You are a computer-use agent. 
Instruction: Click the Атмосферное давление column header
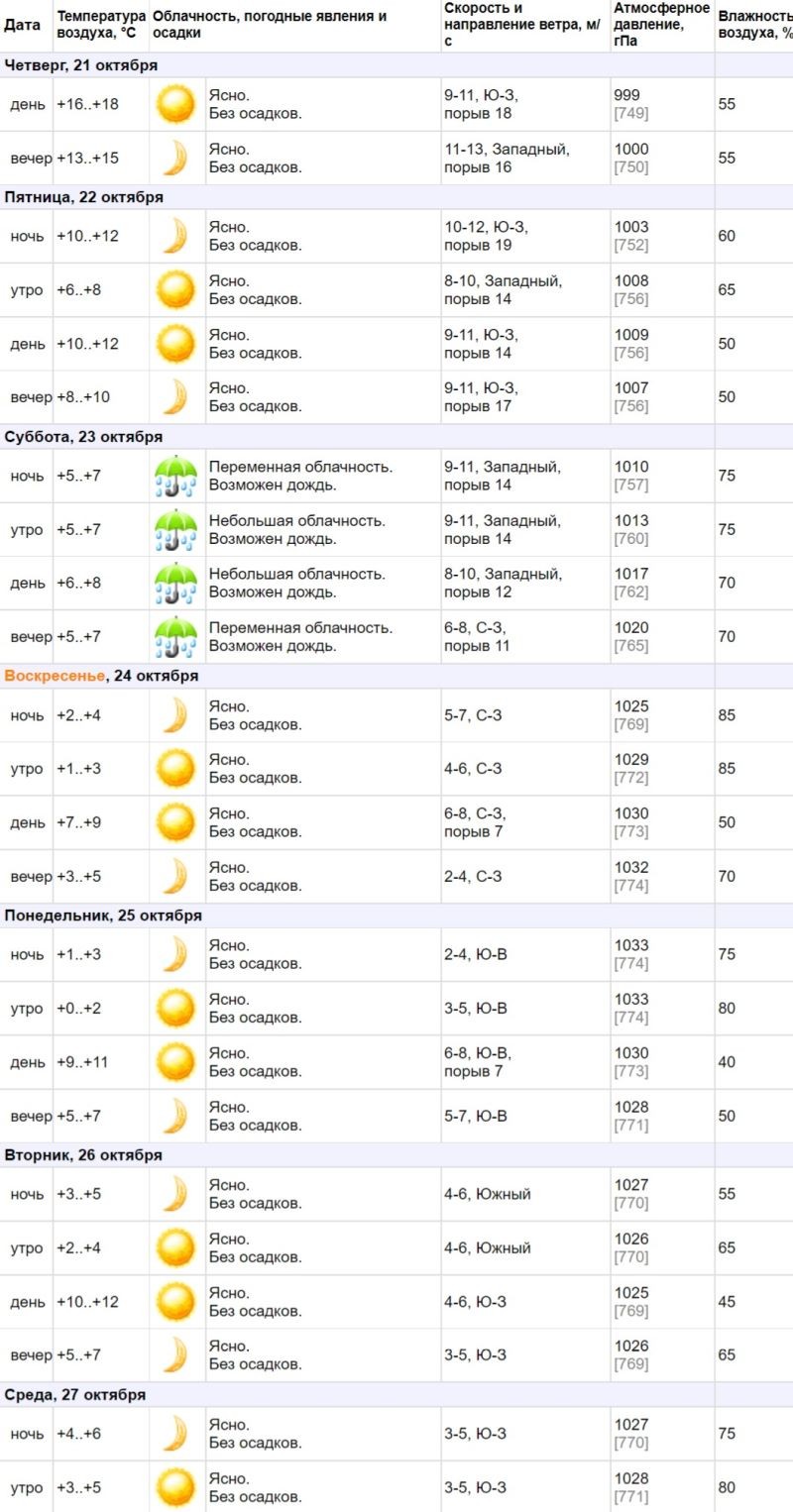coord(661,25)
